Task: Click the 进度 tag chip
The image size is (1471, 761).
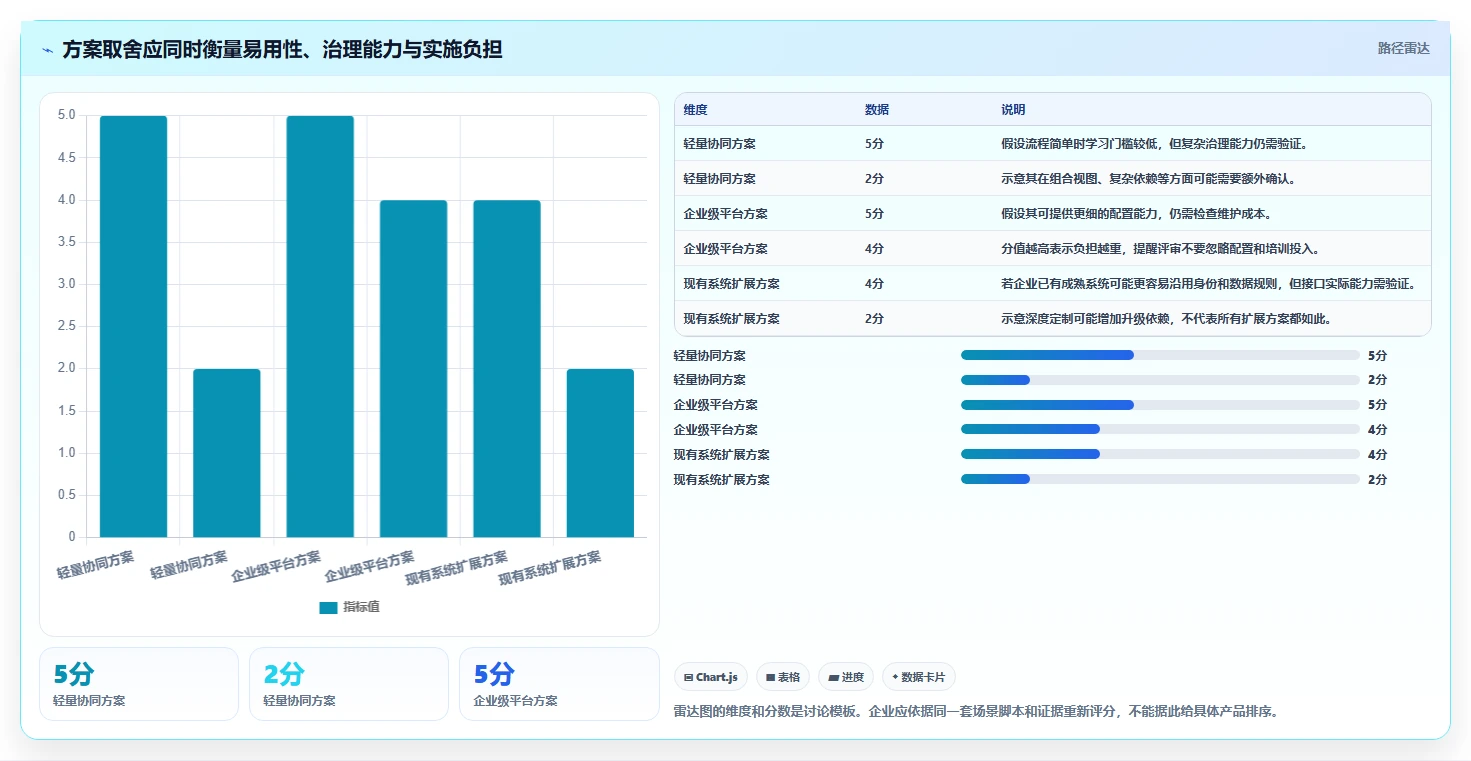Action: pyautogui.click(x=846, y=677)
